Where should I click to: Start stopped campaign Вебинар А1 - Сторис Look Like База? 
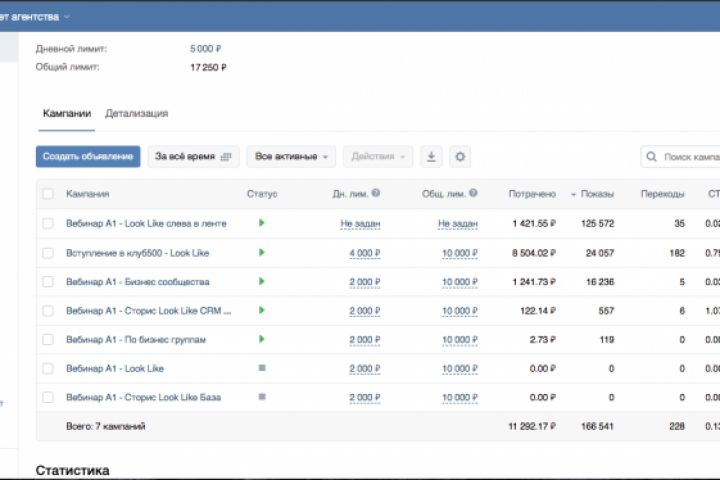262,396
